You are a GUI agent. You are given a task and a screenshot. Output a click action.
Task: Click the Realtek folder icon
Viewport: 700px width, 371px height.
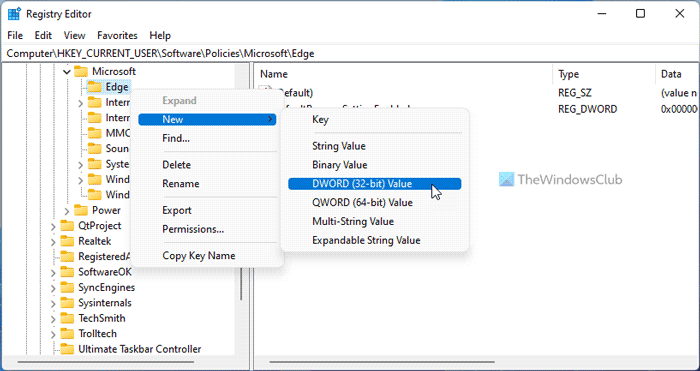(67, 241)
